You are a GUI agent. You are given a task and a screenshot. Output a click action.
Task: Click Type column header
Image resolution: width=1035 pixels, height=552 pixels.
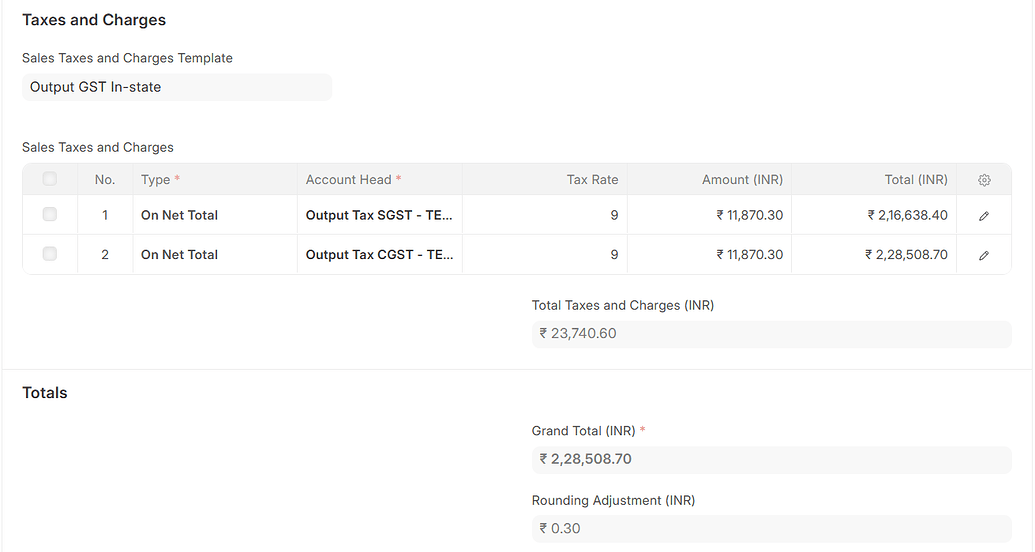pyautogui.click(x=215, y=180)
